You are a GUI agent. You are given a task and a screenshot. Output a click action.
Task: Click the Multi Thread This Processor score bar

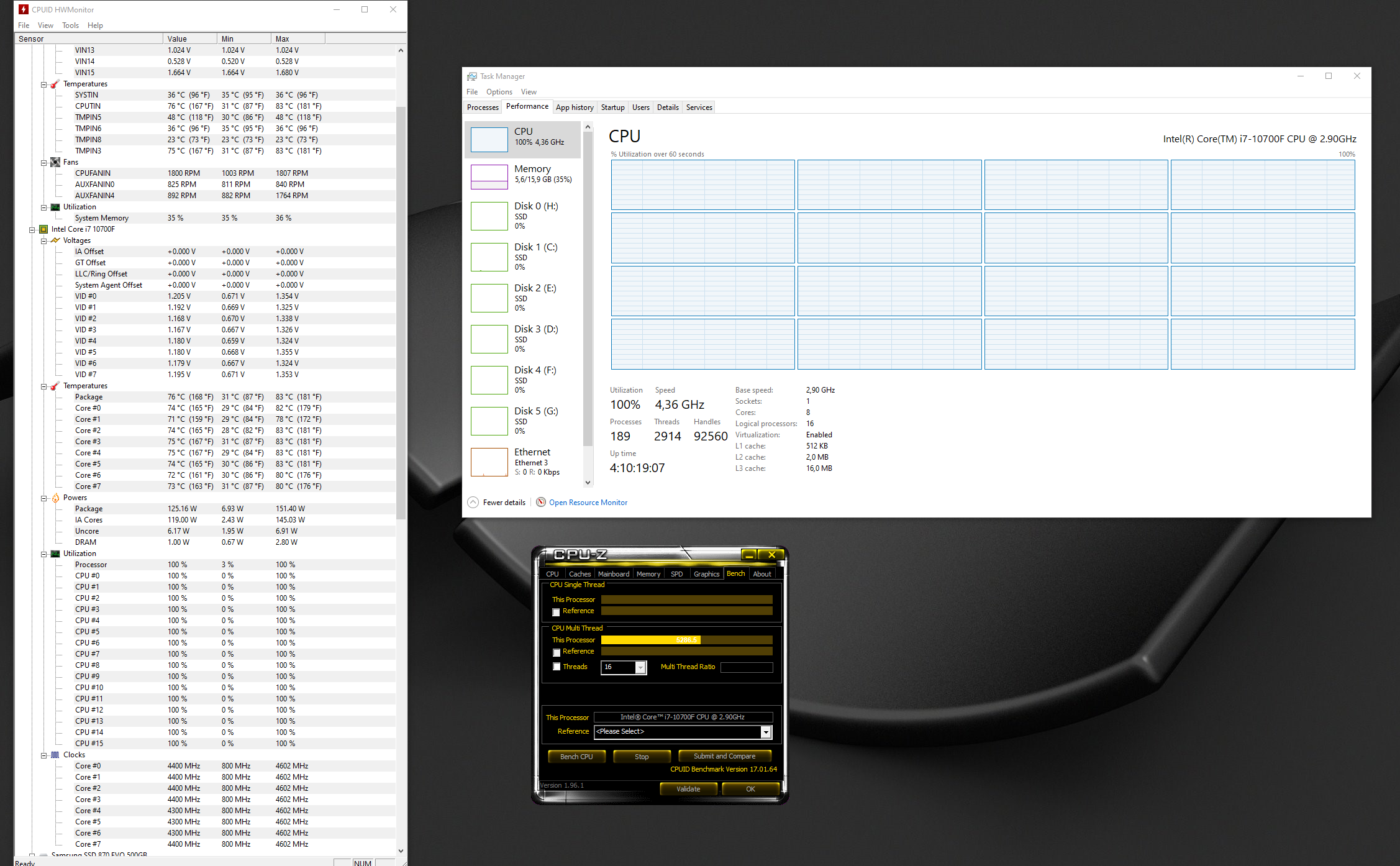pyautogui.click(x=686, y=640)
